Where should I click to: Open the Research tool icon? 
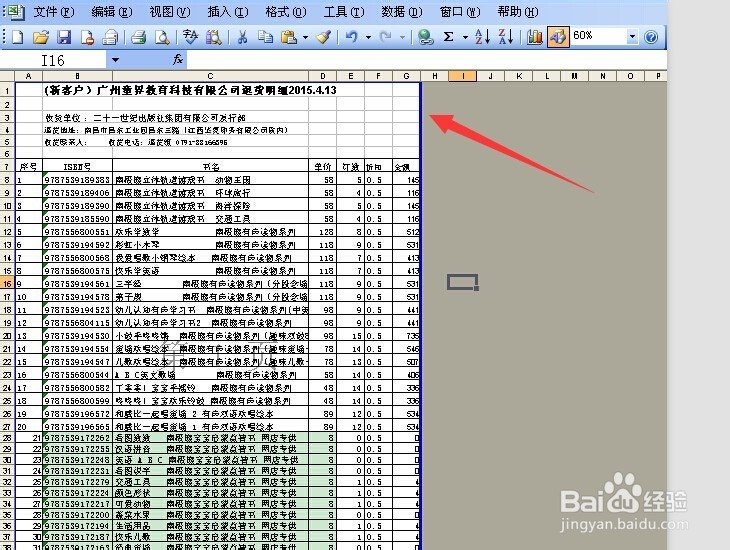pyautogui.click(x=214, y=37)
